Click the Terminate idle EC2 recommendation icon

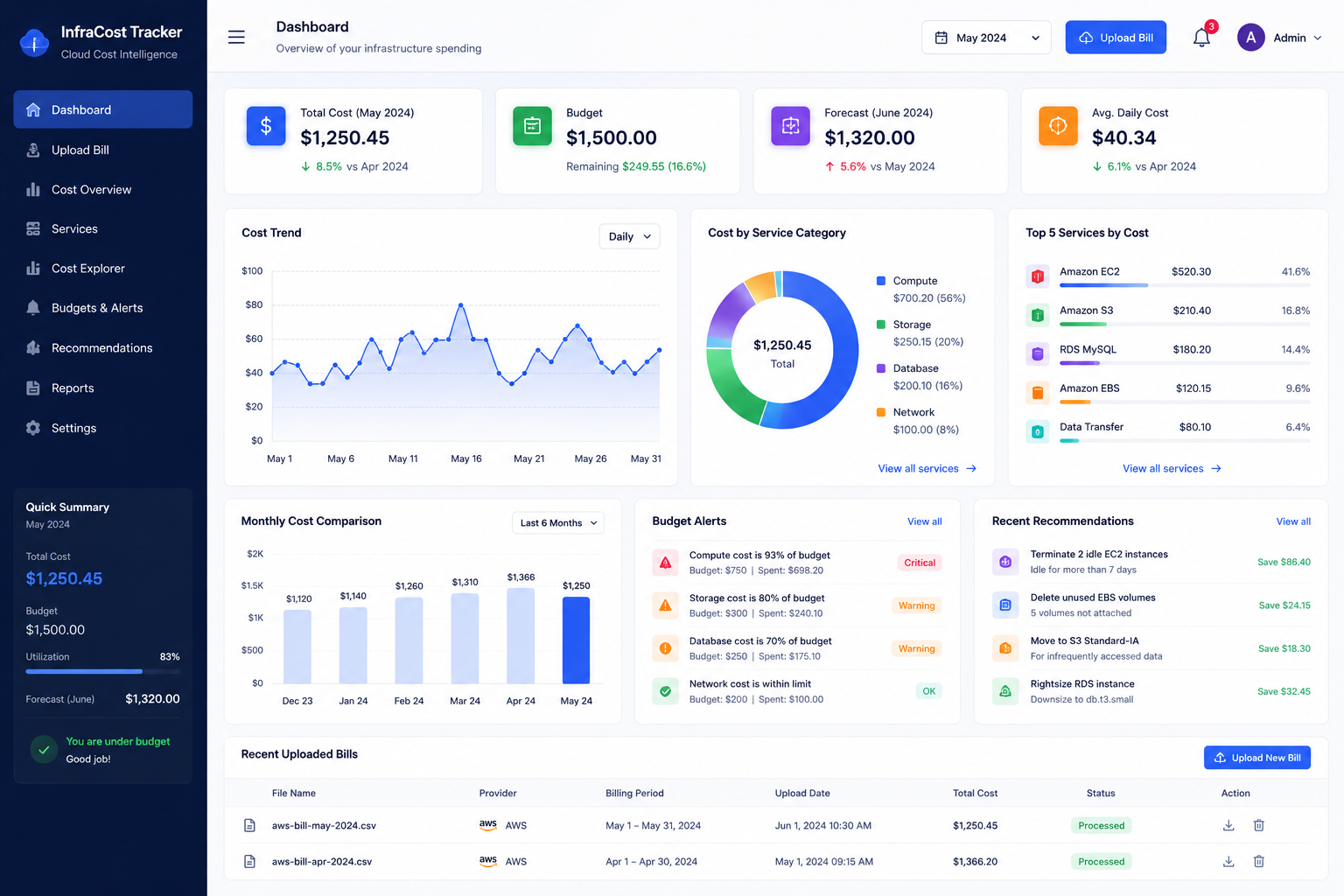(1005, 562)
